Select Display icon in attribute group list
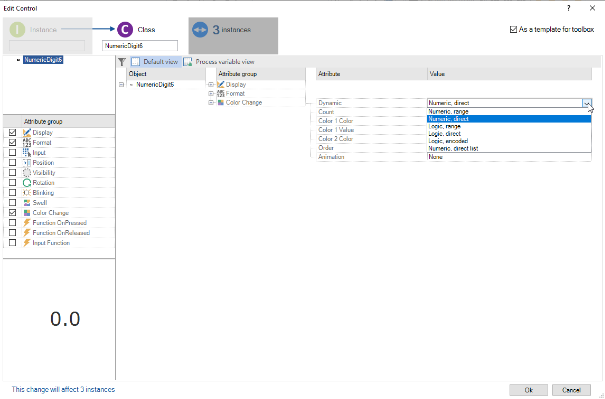The image size is (605, 399). 27,133
